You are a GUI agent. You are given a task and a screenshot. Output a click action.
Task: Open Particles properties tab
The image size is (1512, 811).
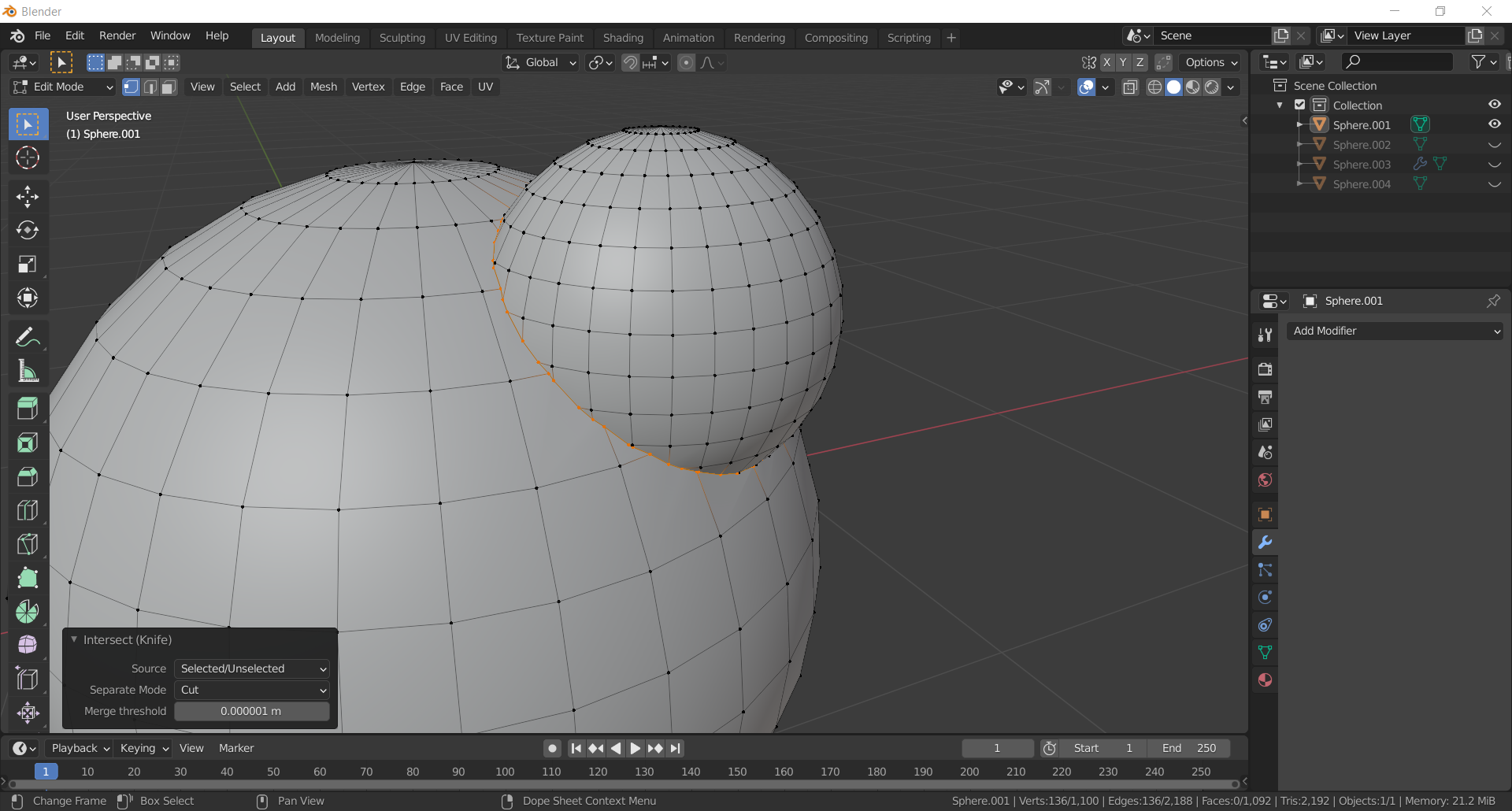pyautogui.click(x=1266, y=570)
